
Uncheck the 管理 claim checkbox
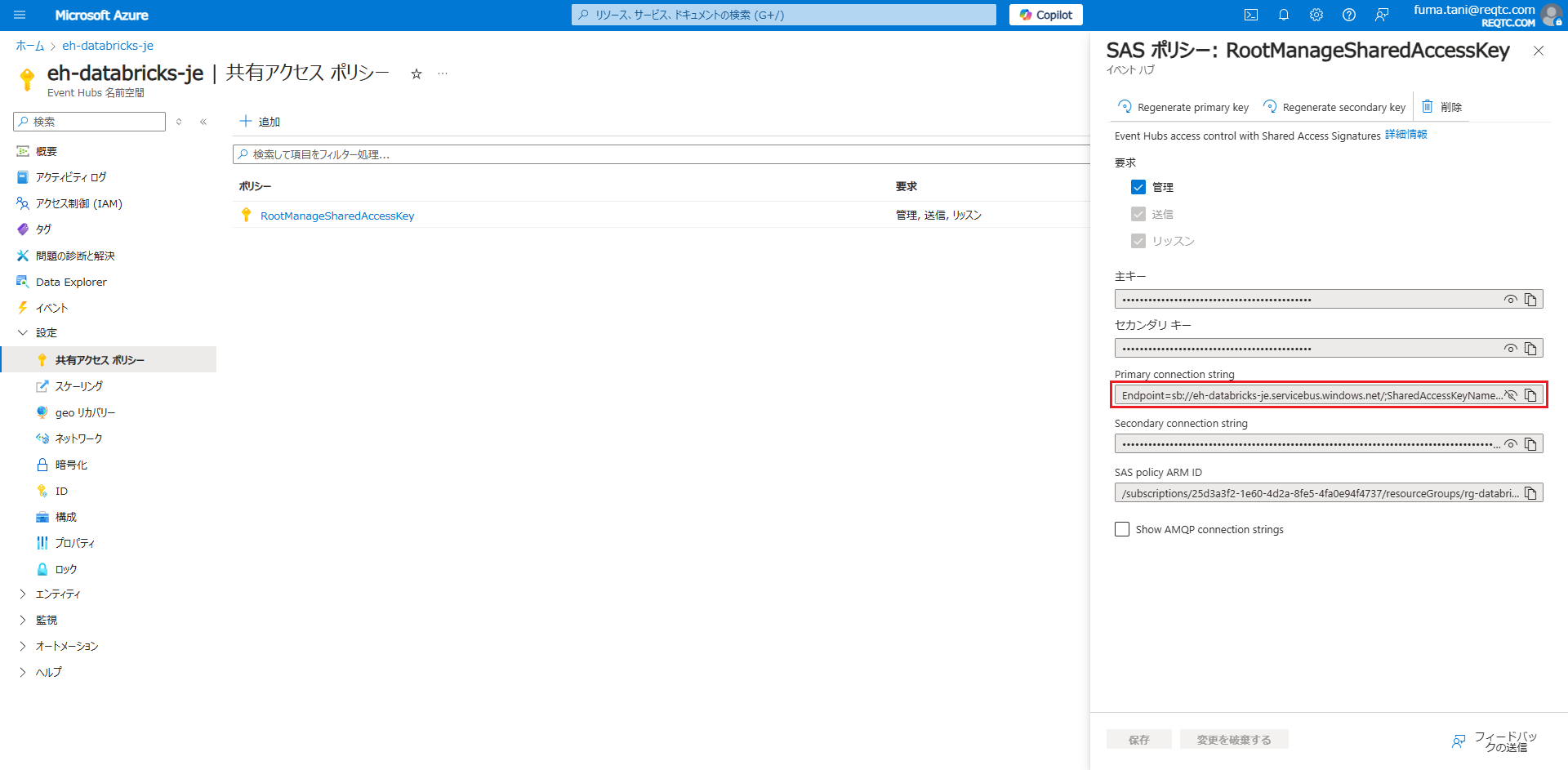pos(1138,187)
